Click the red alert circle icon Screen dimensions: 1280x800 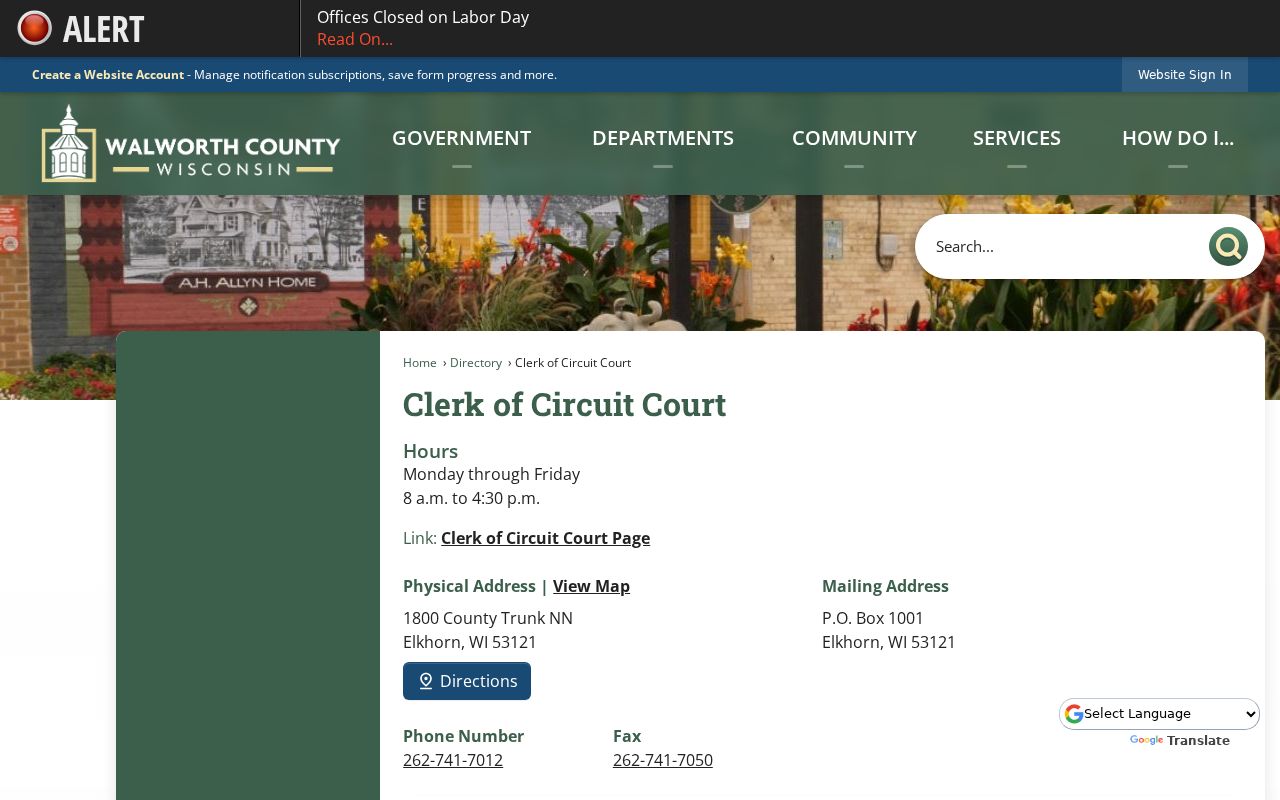[x=34, y=28]
